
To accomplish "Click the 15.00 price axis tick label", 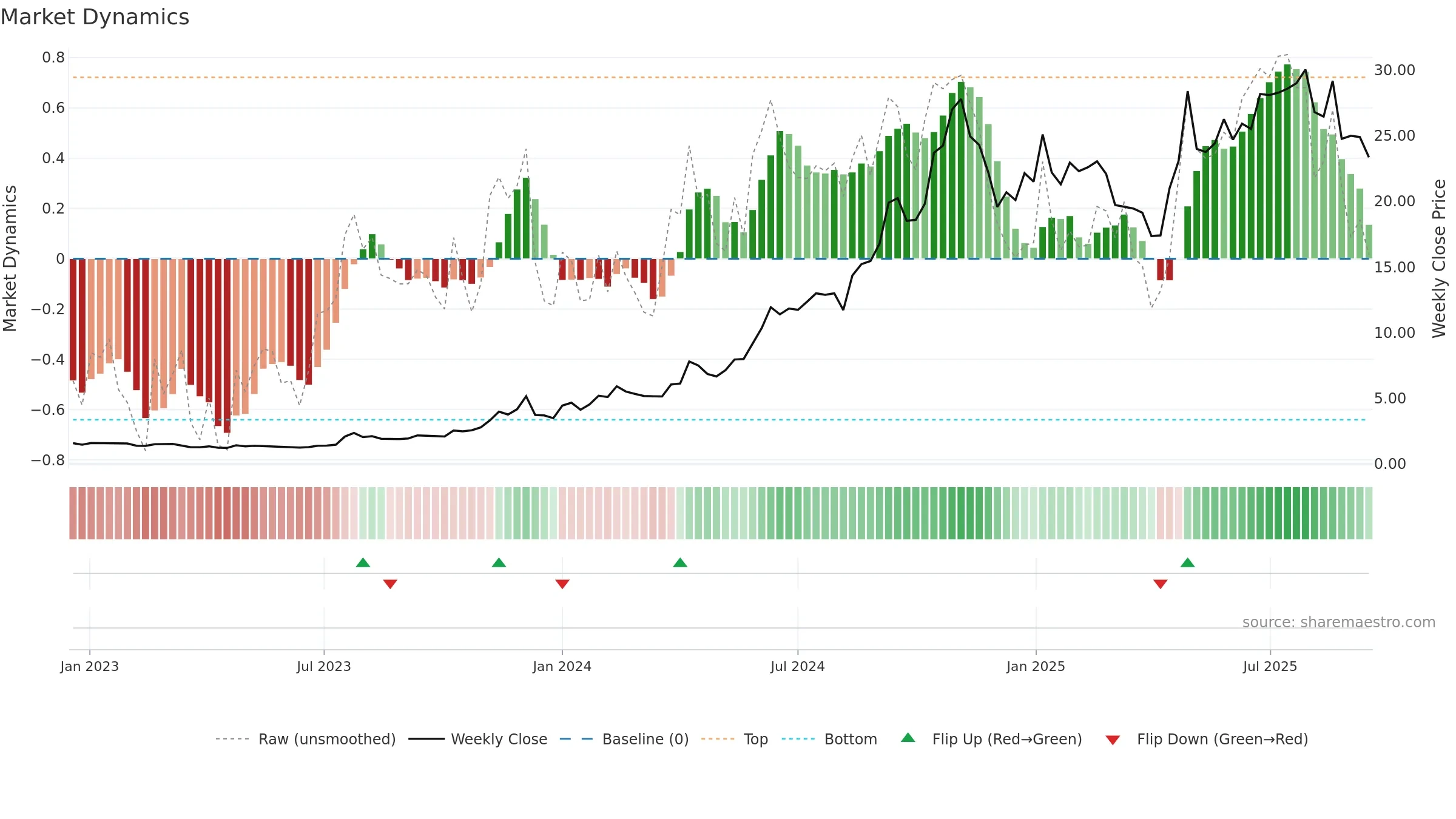I will [1395, 268].
